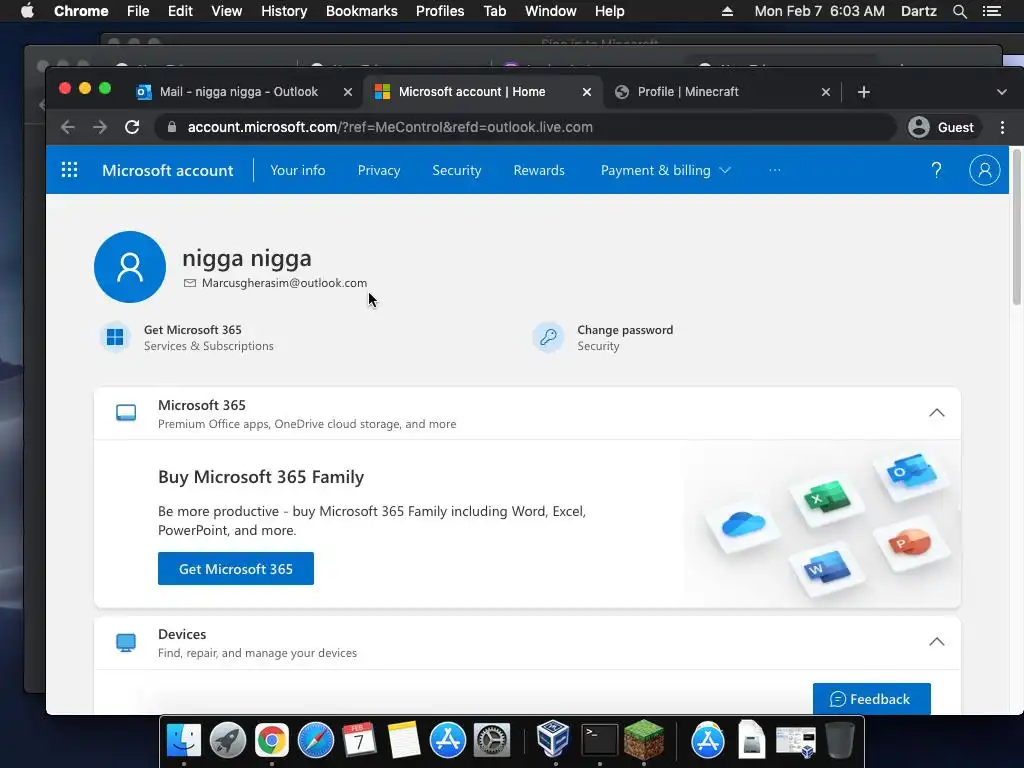Open Launchpad in the Dock
The image size is (1024, 768).
click(227, 741)
